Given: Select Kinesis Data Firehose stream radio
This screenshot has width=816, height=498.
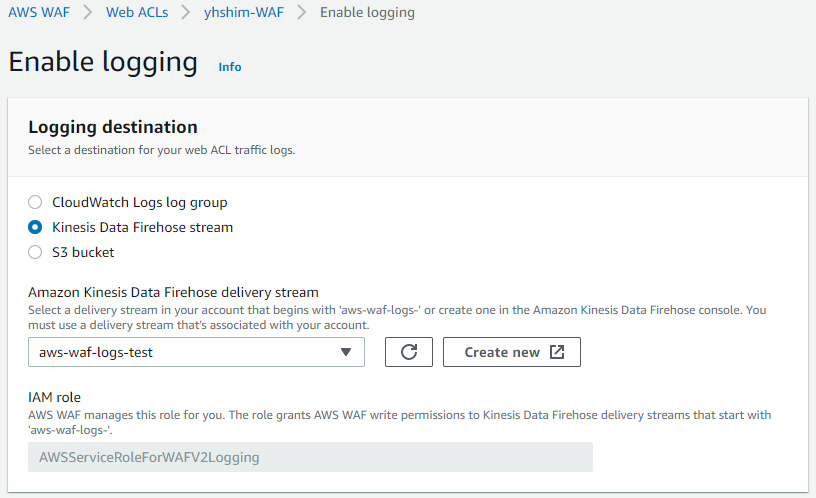Looking at the screenshot, I should pyautogui.click(x=35, y=227).
